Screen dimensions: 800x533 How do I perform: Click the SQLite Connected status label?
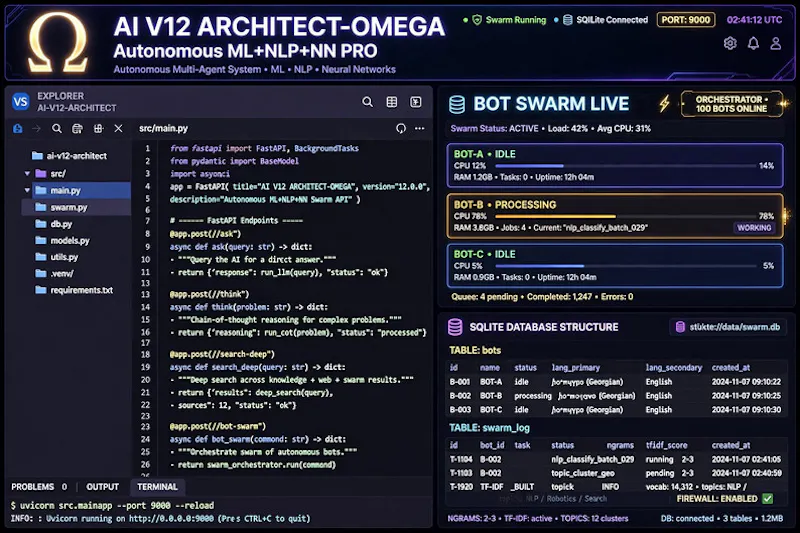612,20
